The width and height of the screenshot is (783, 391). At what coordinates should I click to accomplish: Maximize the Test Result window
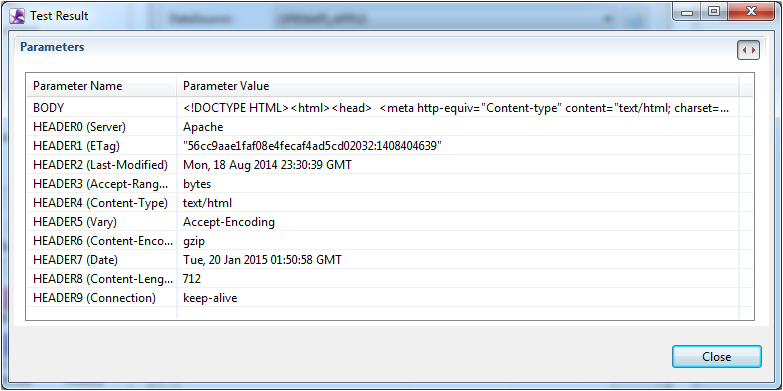714,12
